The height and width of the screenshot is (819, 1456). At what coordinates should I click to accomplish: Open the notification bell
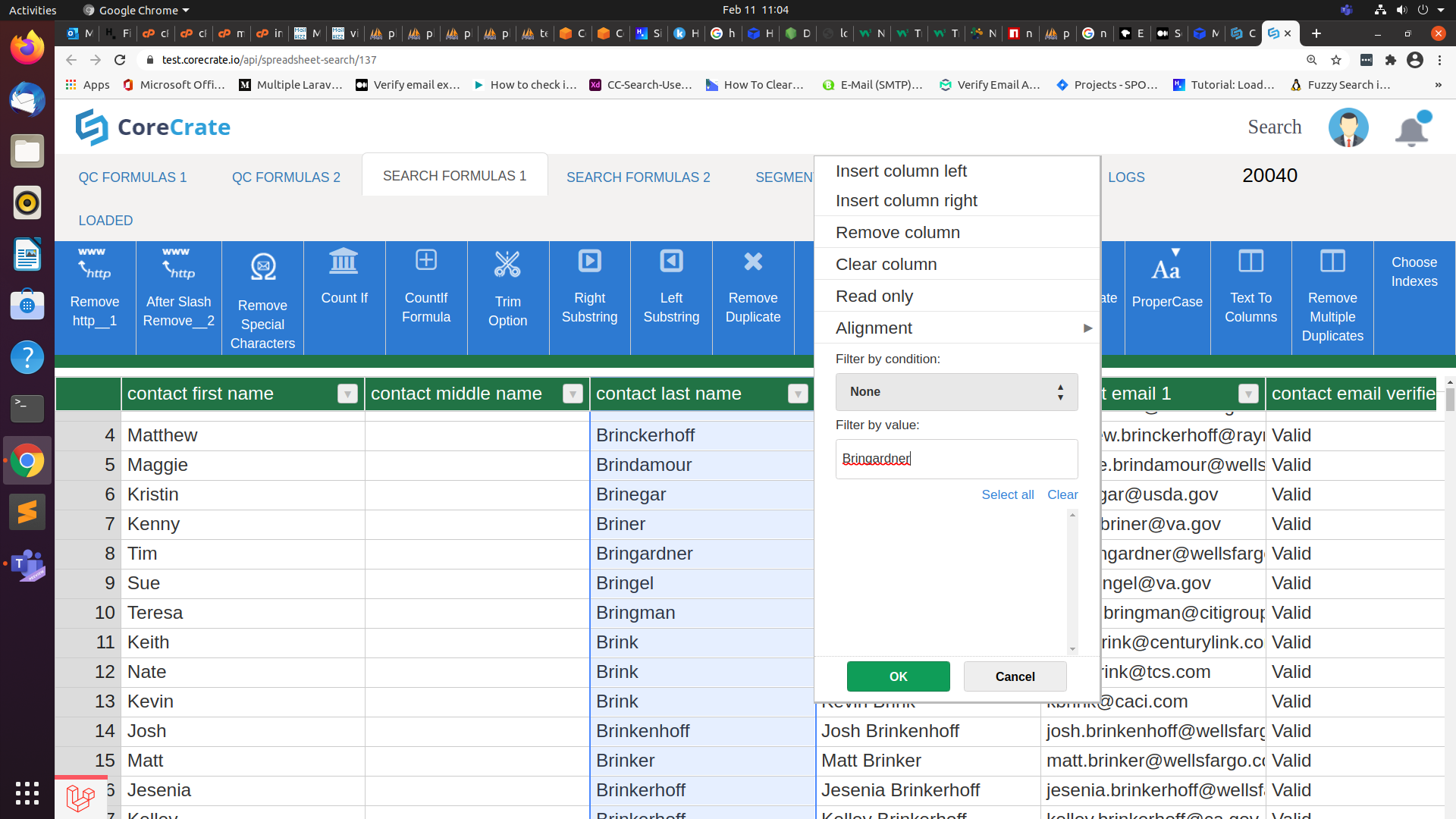[x=1413, y=129]
